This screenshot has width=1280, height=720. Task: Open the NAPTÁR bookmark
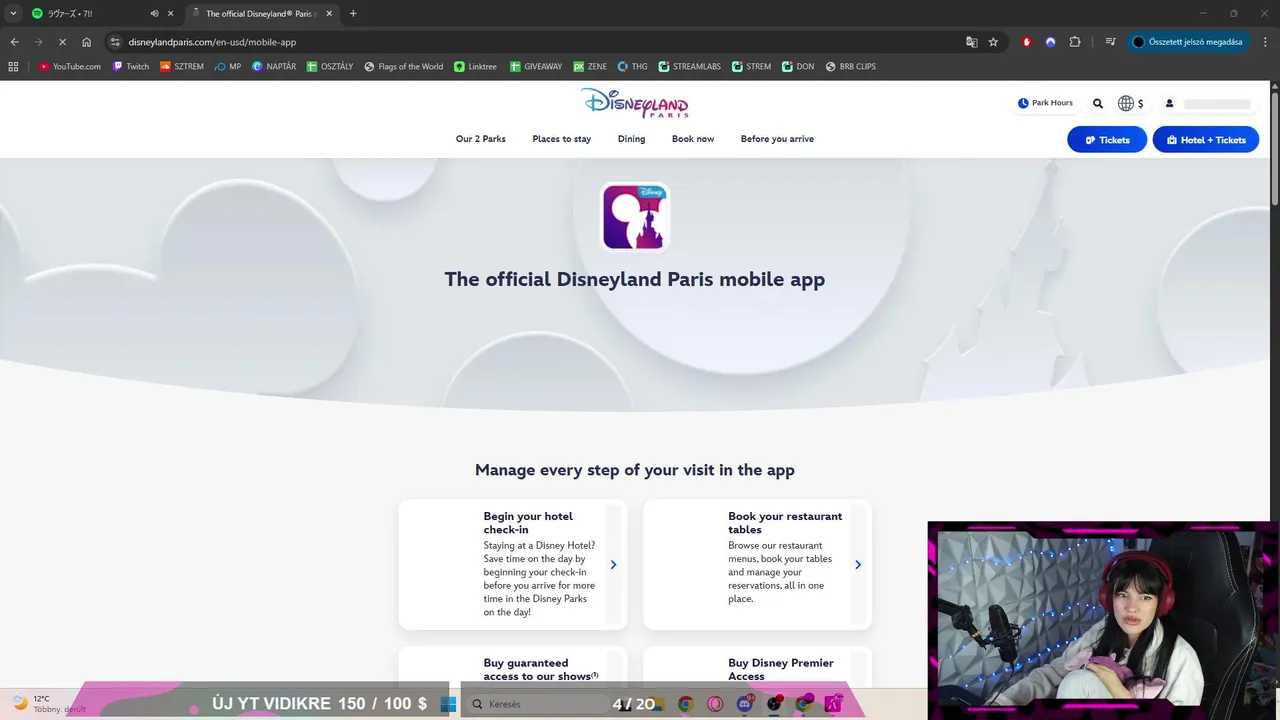[274, 66]
